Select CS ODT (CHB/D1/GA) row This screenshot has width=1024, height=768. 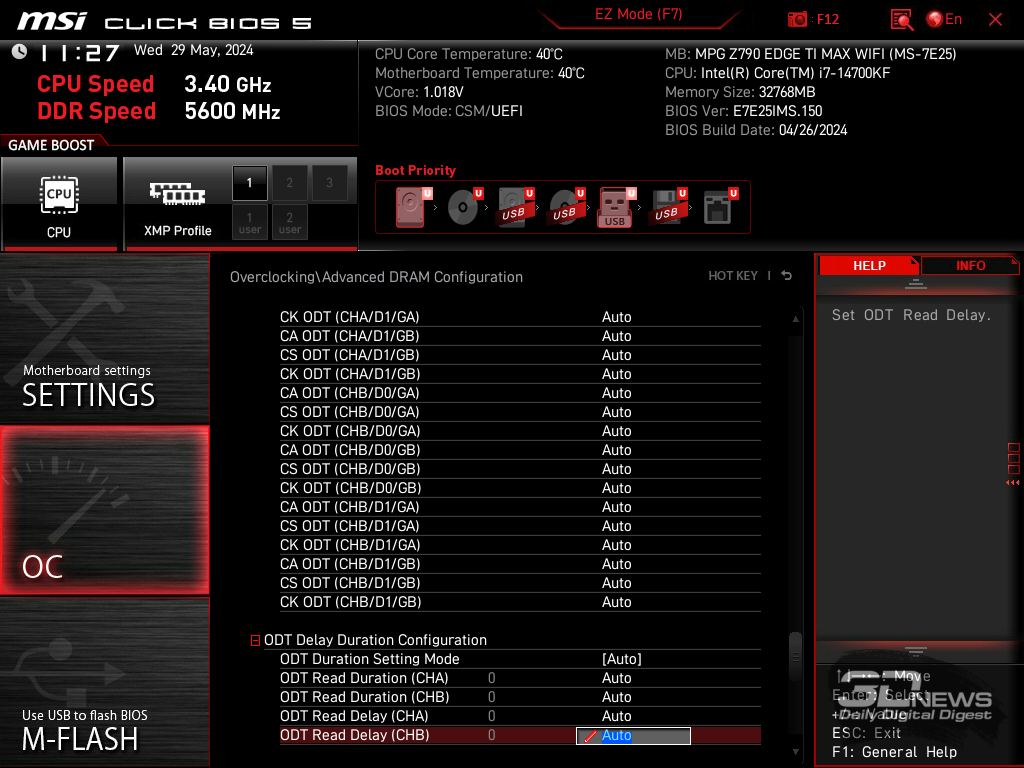pyautogui.click(x=520, y=526)
